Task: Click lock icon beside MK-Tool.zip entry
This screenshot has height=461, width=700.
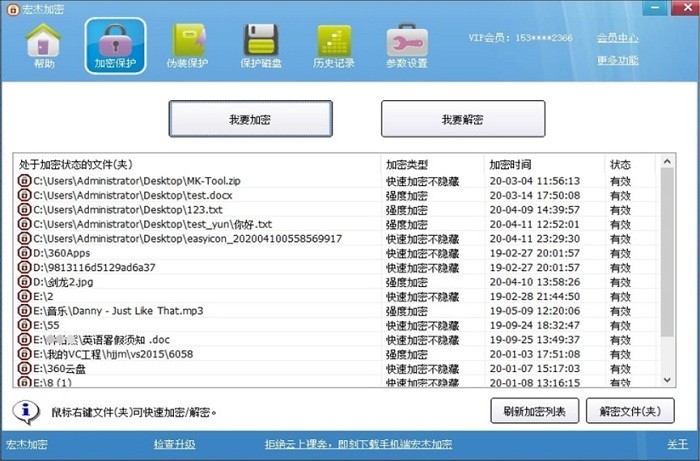Action: point(25,181)
